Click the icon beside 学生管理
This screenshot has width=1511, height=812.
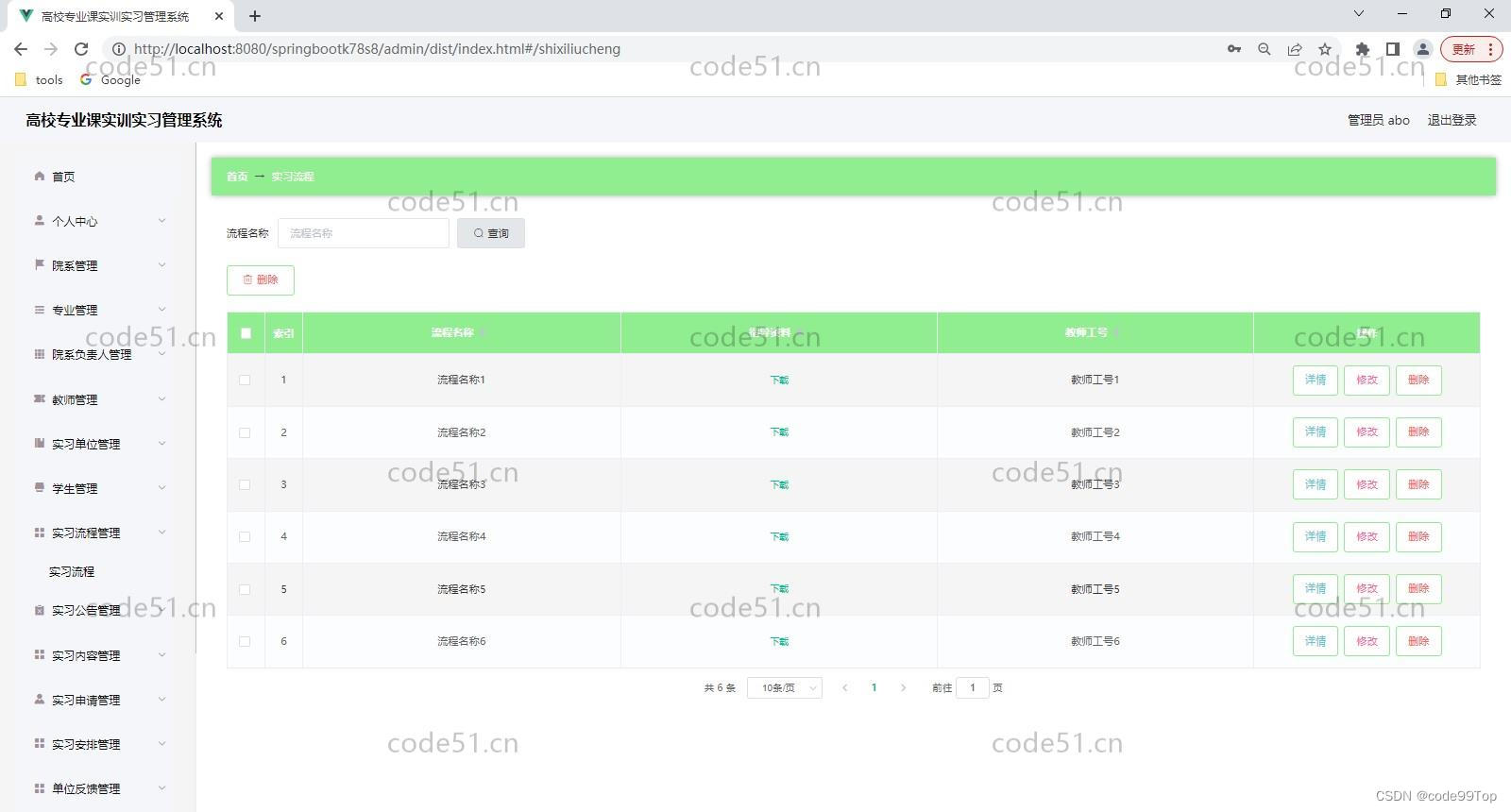coord(39,487)
